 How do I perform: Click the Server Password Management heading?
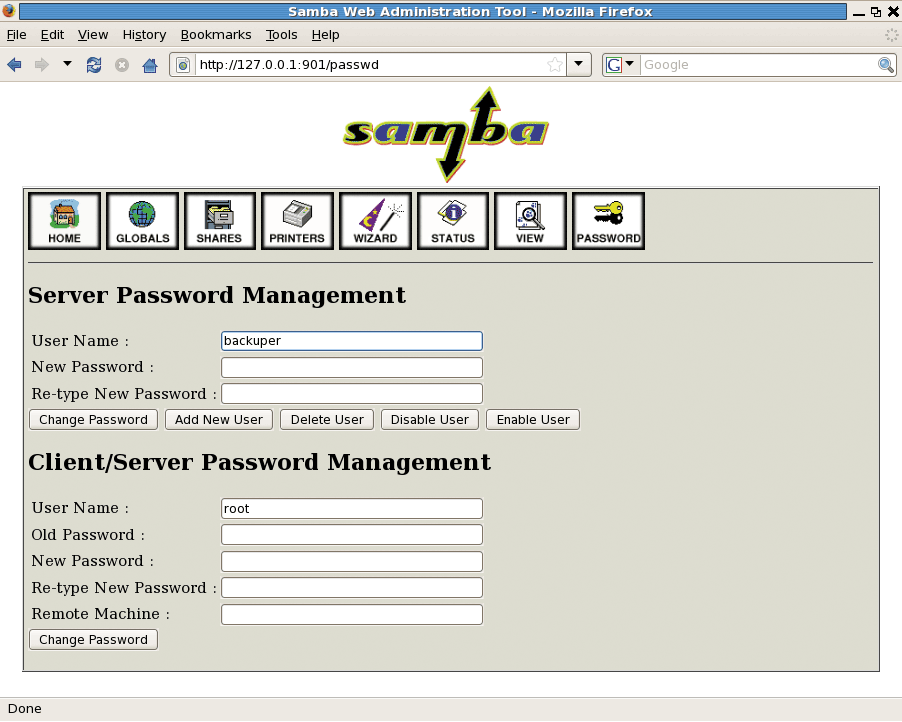pyautogui.click(x=217, y=295)
